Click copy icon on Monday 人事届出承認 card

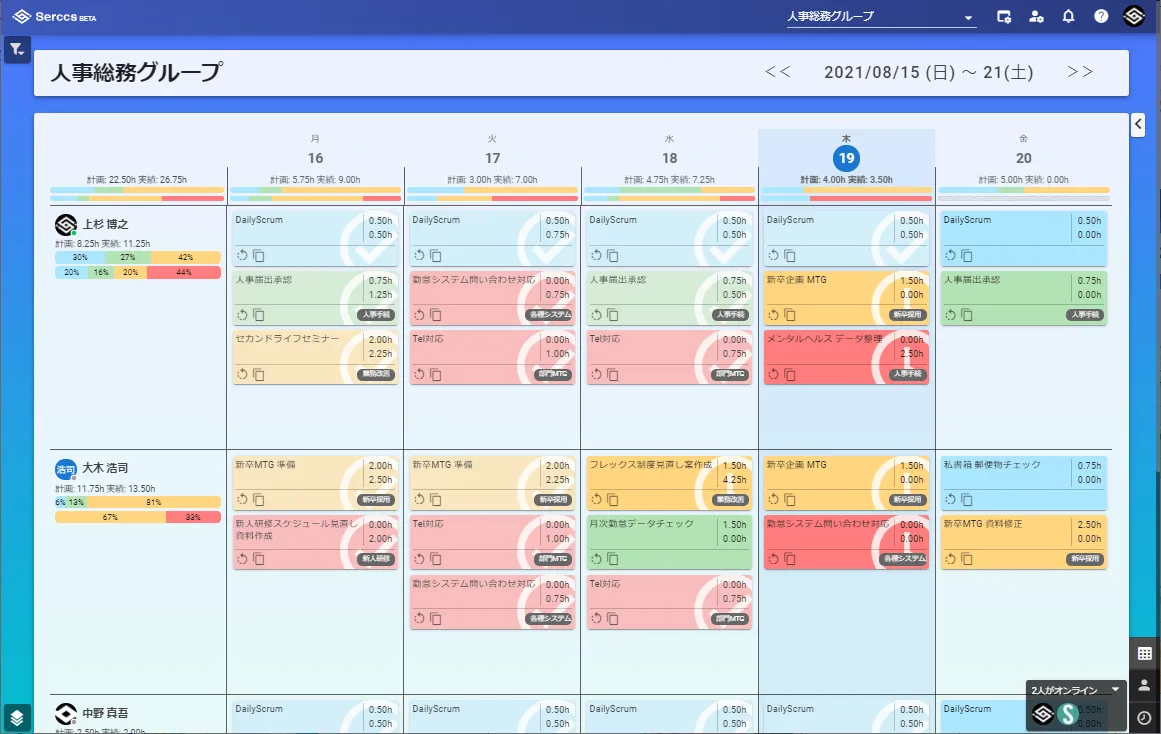[x=258, y=315]
